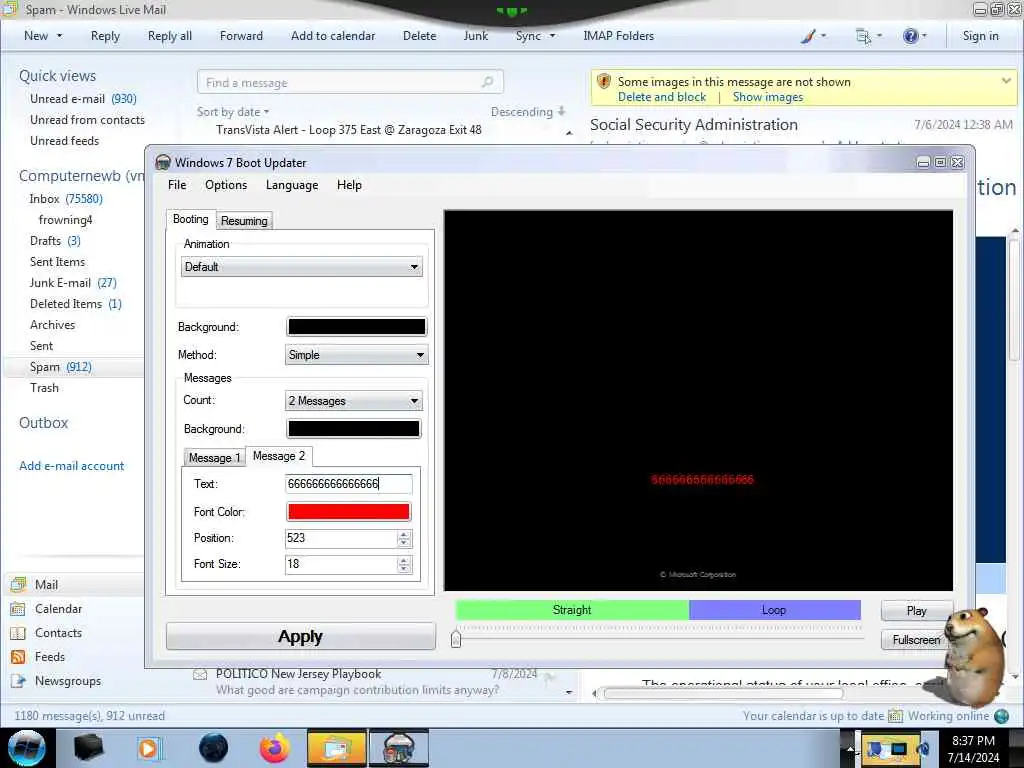
Task: Open the Windows Start orb
Action: [27, 748]
